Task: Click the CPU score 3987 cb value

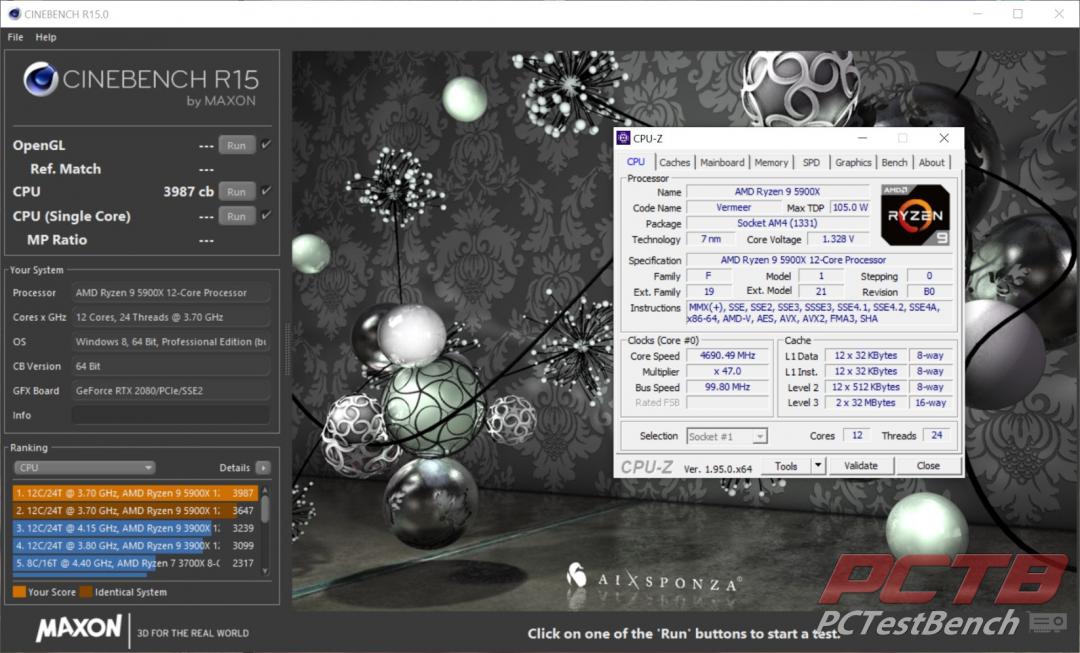Action: (188, 191)
